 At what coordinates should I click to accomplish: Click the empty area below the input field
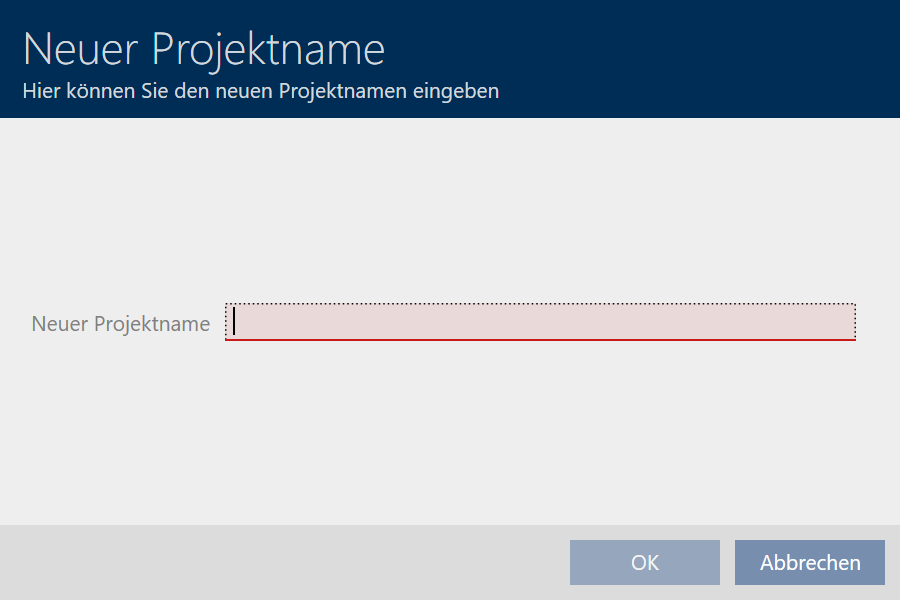[x=450, y=430]
